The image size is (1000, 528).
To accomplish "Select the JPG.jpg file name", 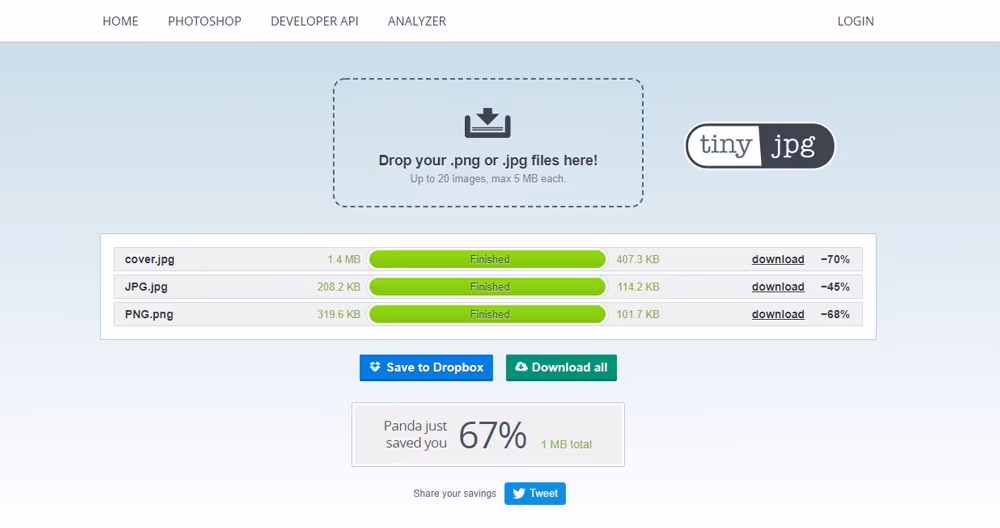I will (146, 287).
